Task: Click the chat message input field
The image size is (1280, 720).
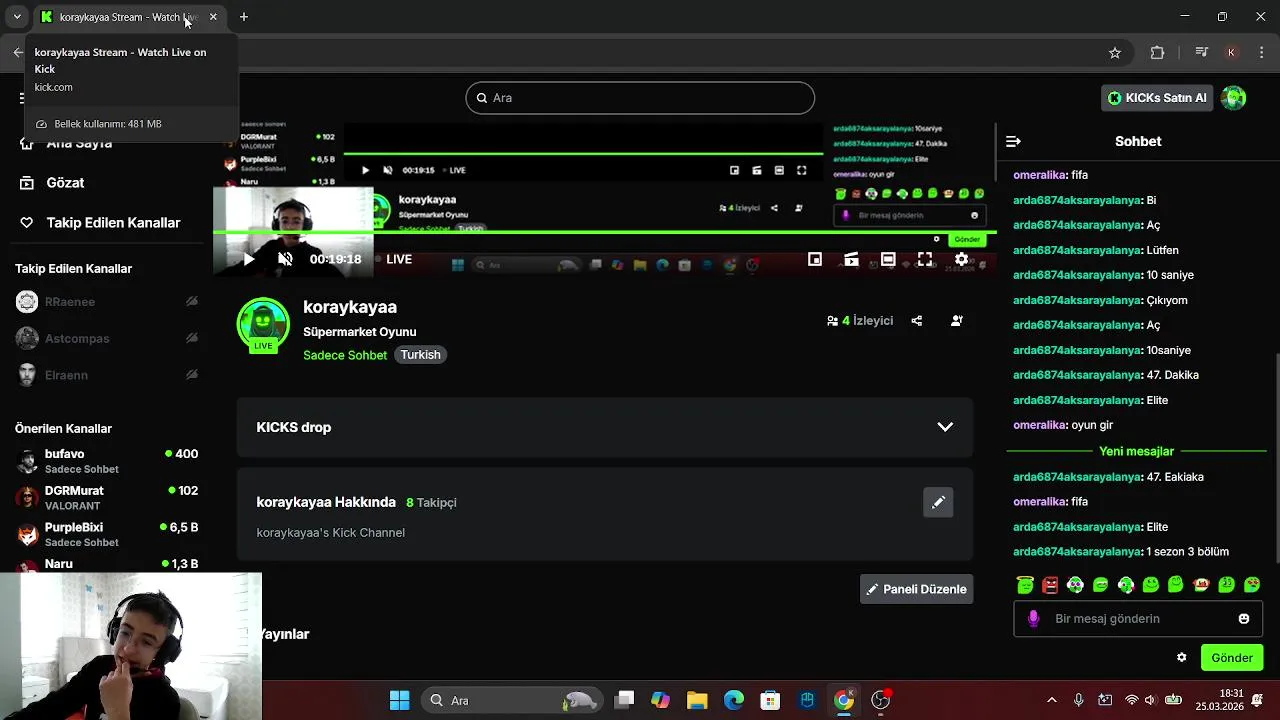Action: 1138,619
